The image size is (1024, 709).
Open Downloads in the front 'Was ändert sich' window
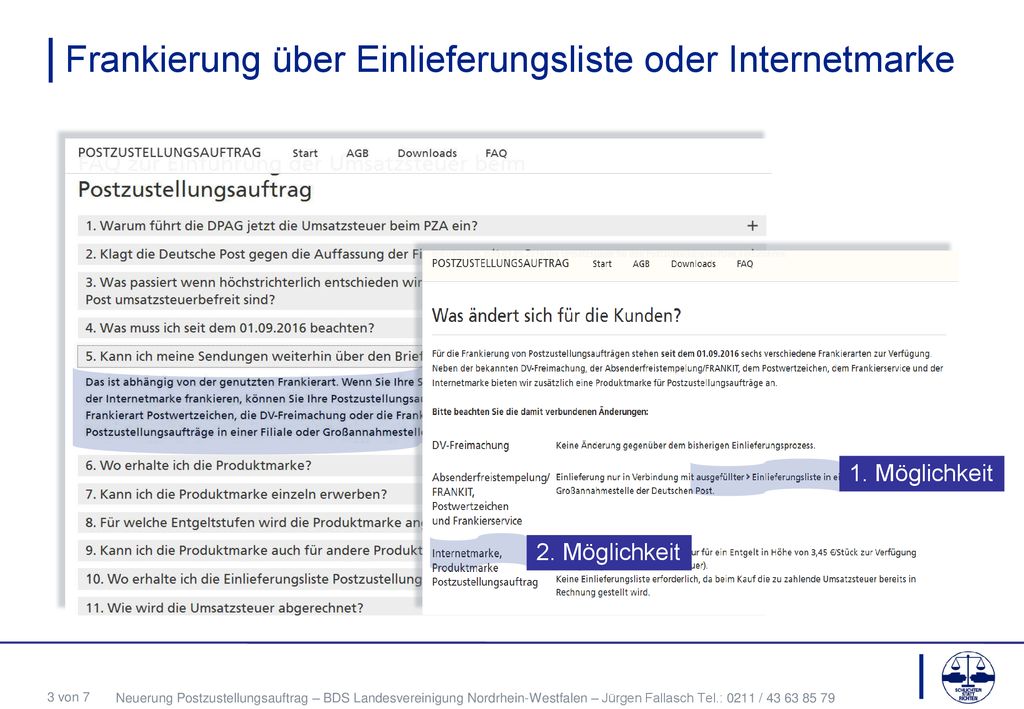click(694, 264)
